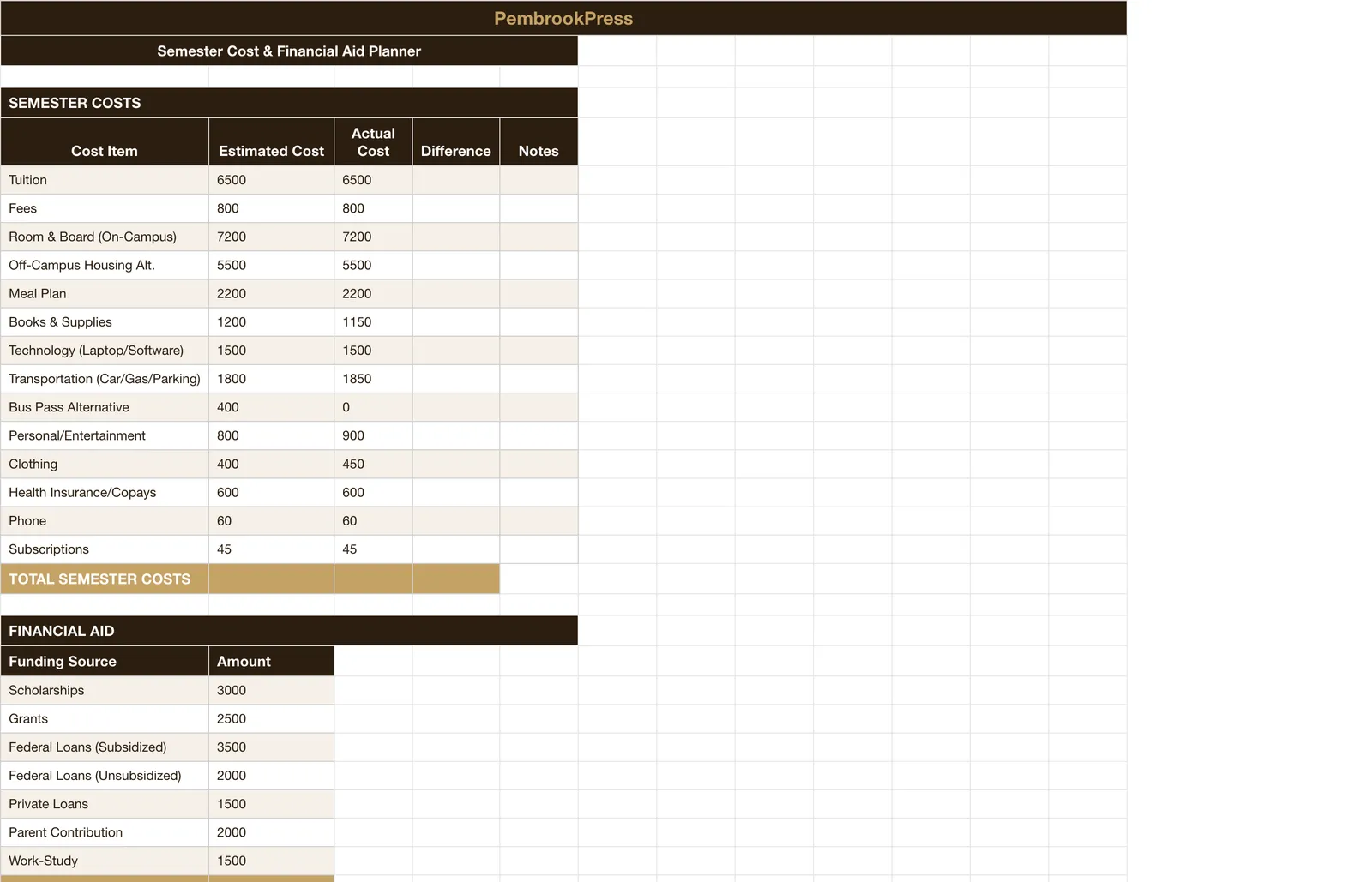Select Health Insurance/Copays label

tap(105, 492)
